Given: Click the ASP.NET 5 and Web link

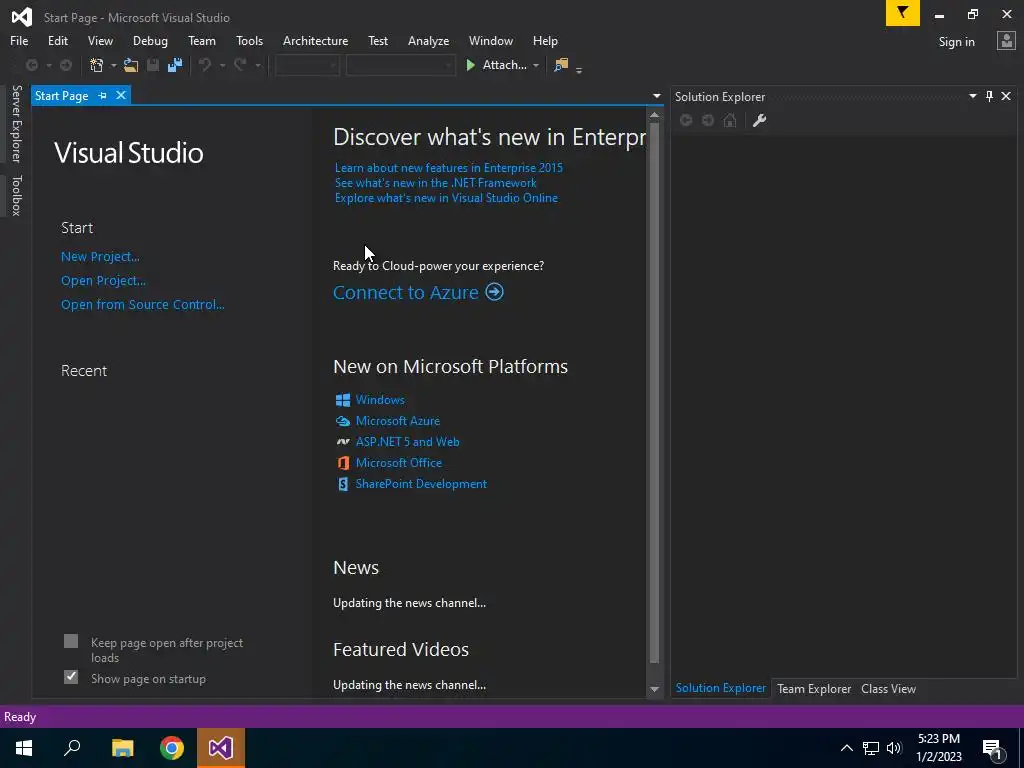Looking at the screenshot, I should (x=408, y=441).
